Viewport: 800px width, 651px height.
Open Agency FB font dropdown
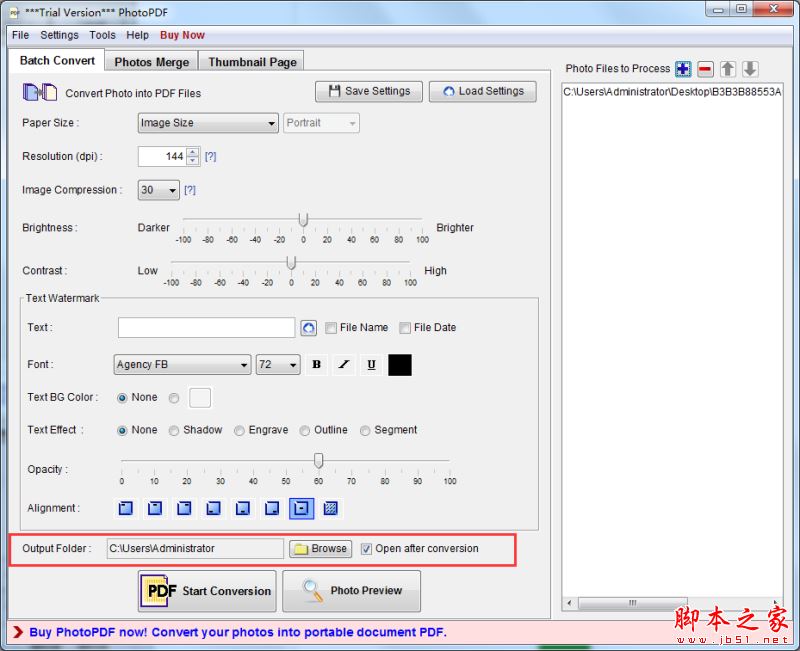click(182, 365)
